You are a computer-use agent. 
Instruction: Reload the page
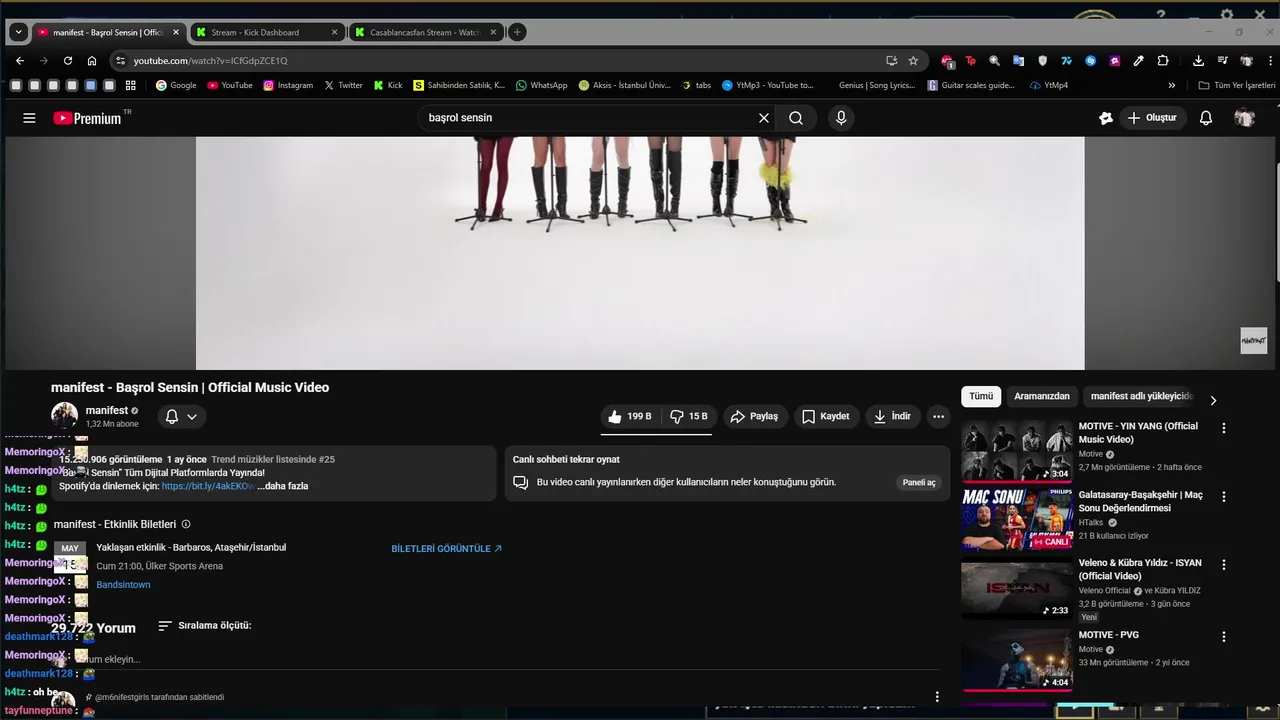point(67,60)
